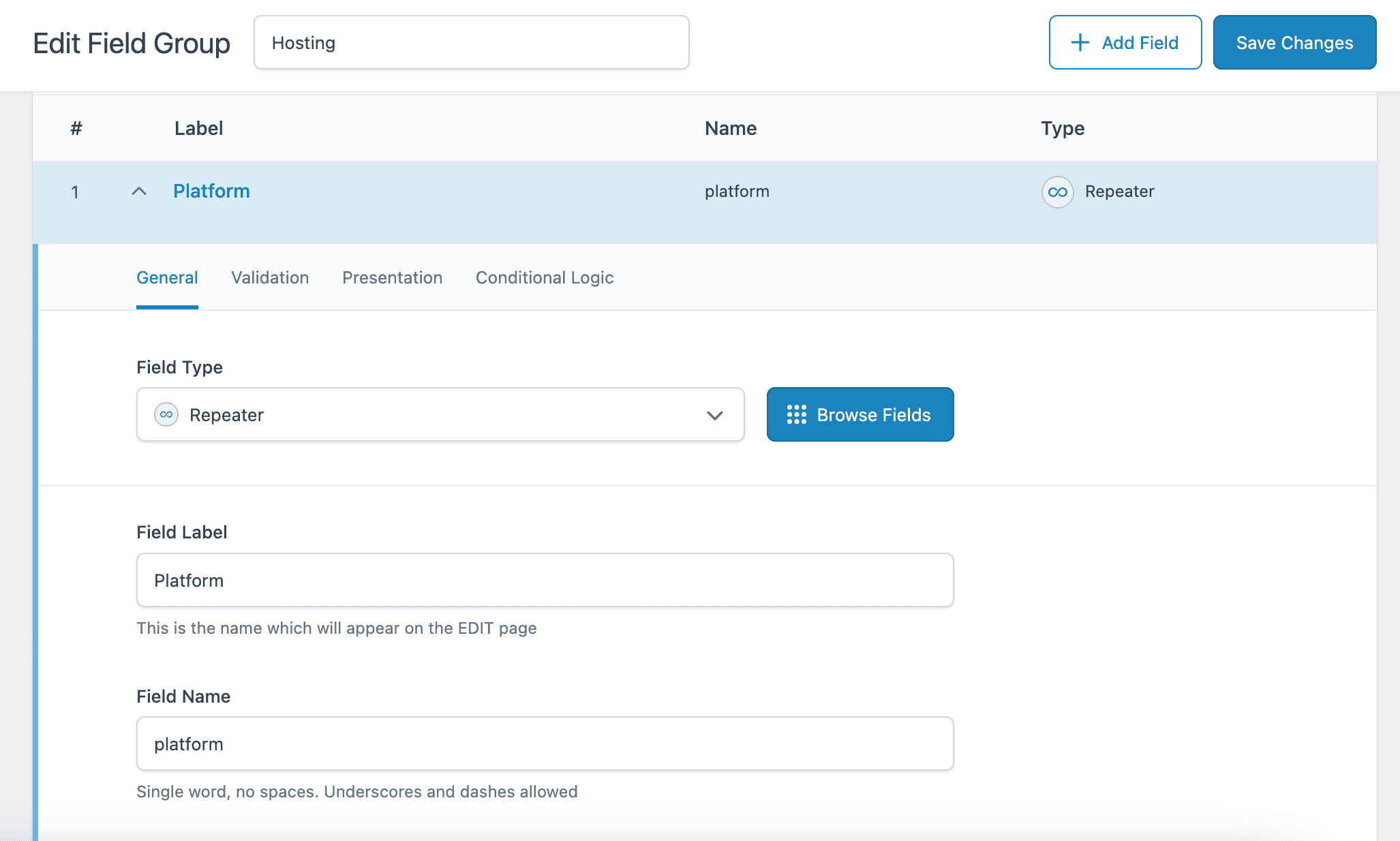Click the "Edit Field Group" heading
Viewport: 1400px width, 841px height.
[132, 43]
